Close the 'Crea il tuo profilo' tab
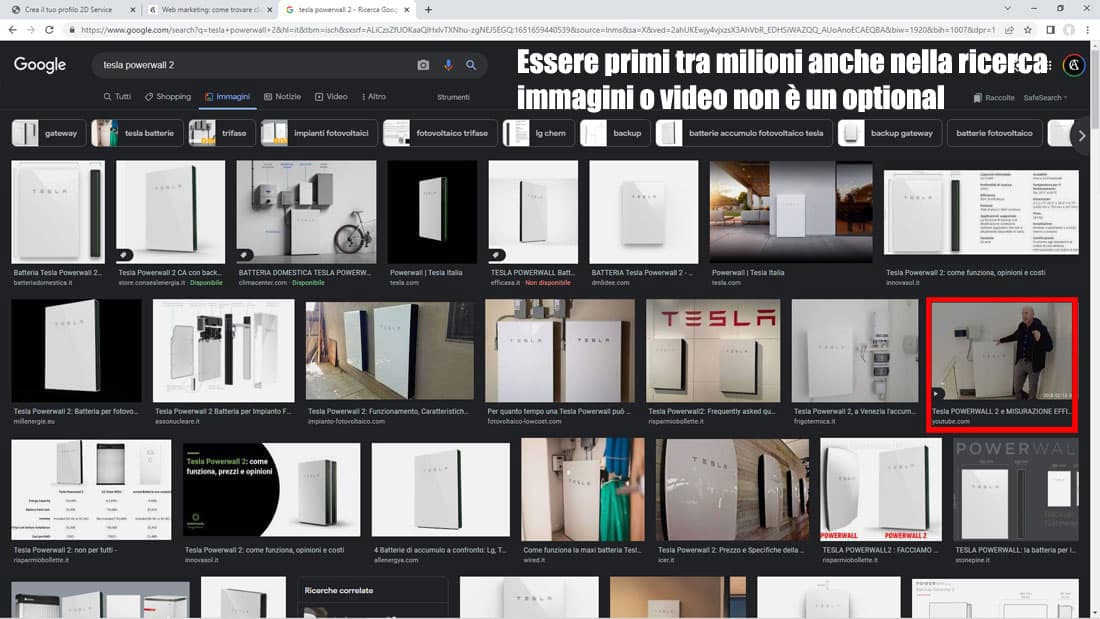This screenshot has width=1100, height=619. 133,10
